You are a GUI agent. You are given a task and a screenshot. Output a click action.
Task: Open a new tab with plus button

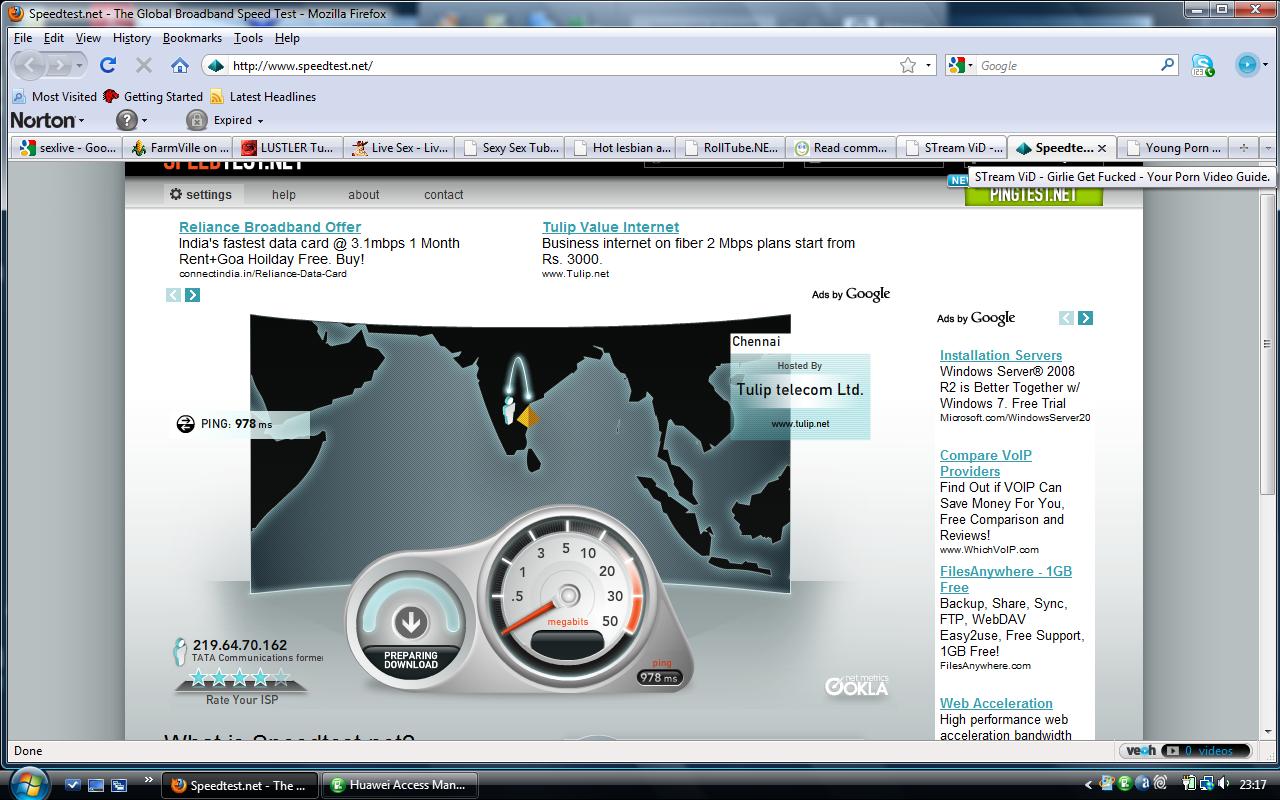tap(1243, 147)
